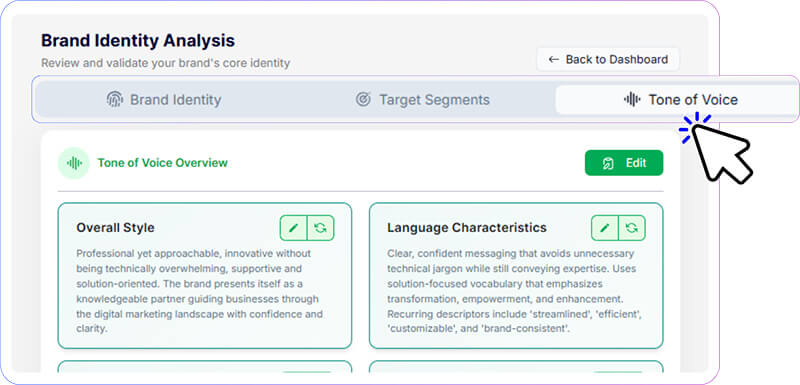Click the target icon beside Target Segments

pyautogui.click(x=363, y=99)
